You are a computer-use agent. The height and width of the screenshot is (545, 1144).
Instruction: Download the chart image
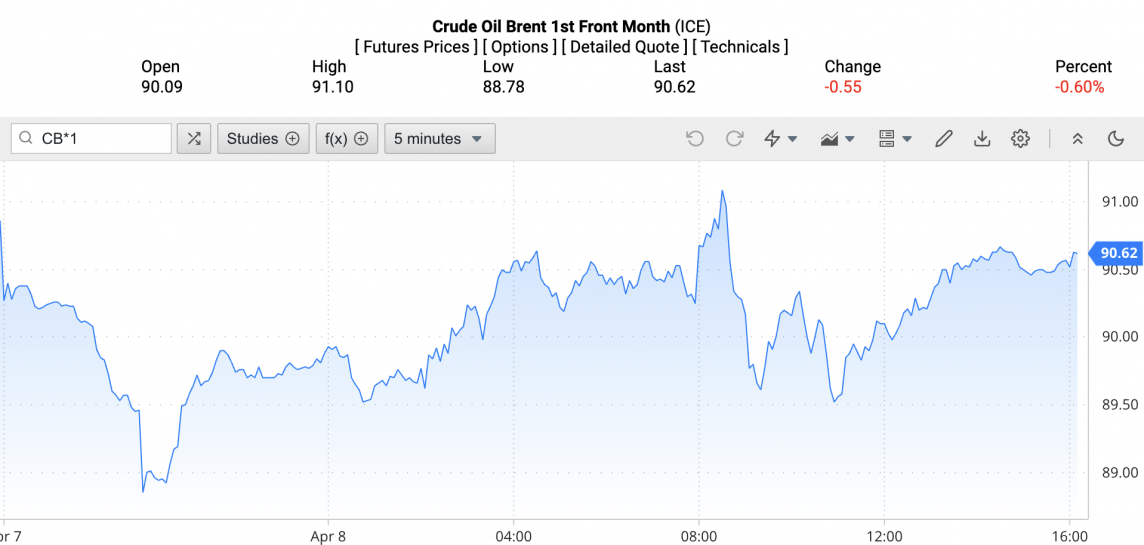[x=982, y=139]
